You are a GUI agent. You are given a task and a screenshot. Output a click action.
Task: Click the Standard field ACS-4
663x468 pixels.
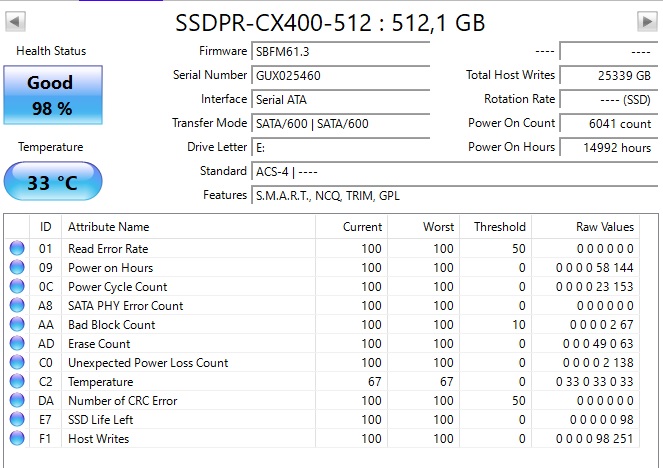pyautogui.click(x=455, y=172)
